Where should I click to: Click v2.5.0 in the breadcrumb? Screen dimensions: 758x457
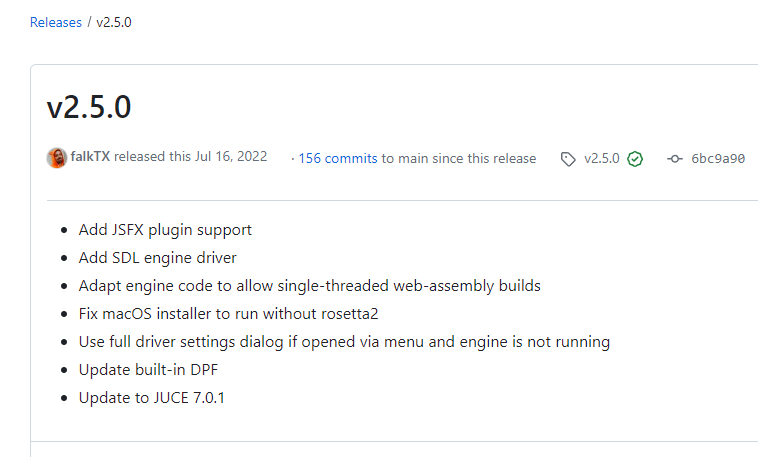coord(114,22)
